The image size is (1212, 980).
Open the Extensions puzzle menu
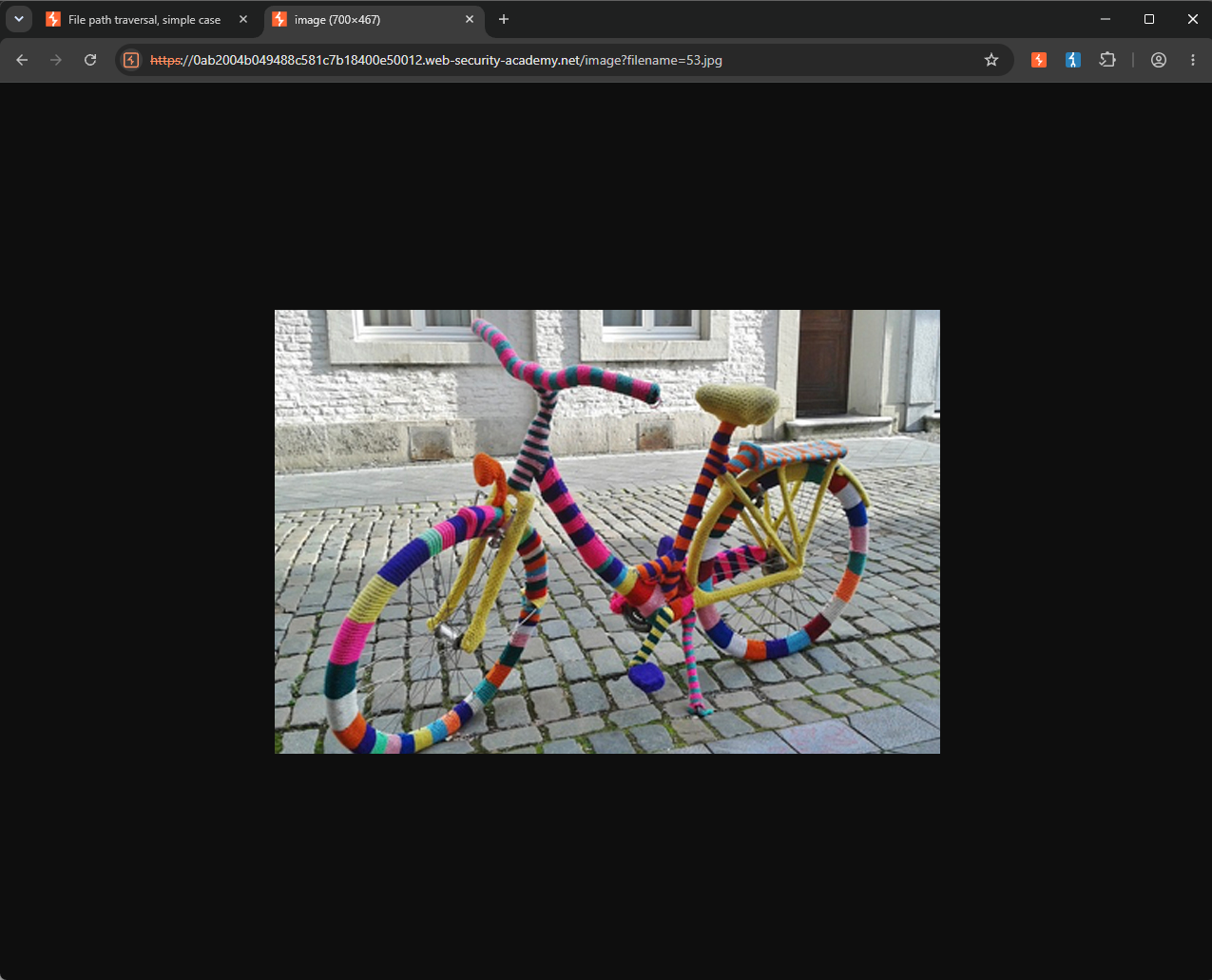click(x=1107, y=60)
